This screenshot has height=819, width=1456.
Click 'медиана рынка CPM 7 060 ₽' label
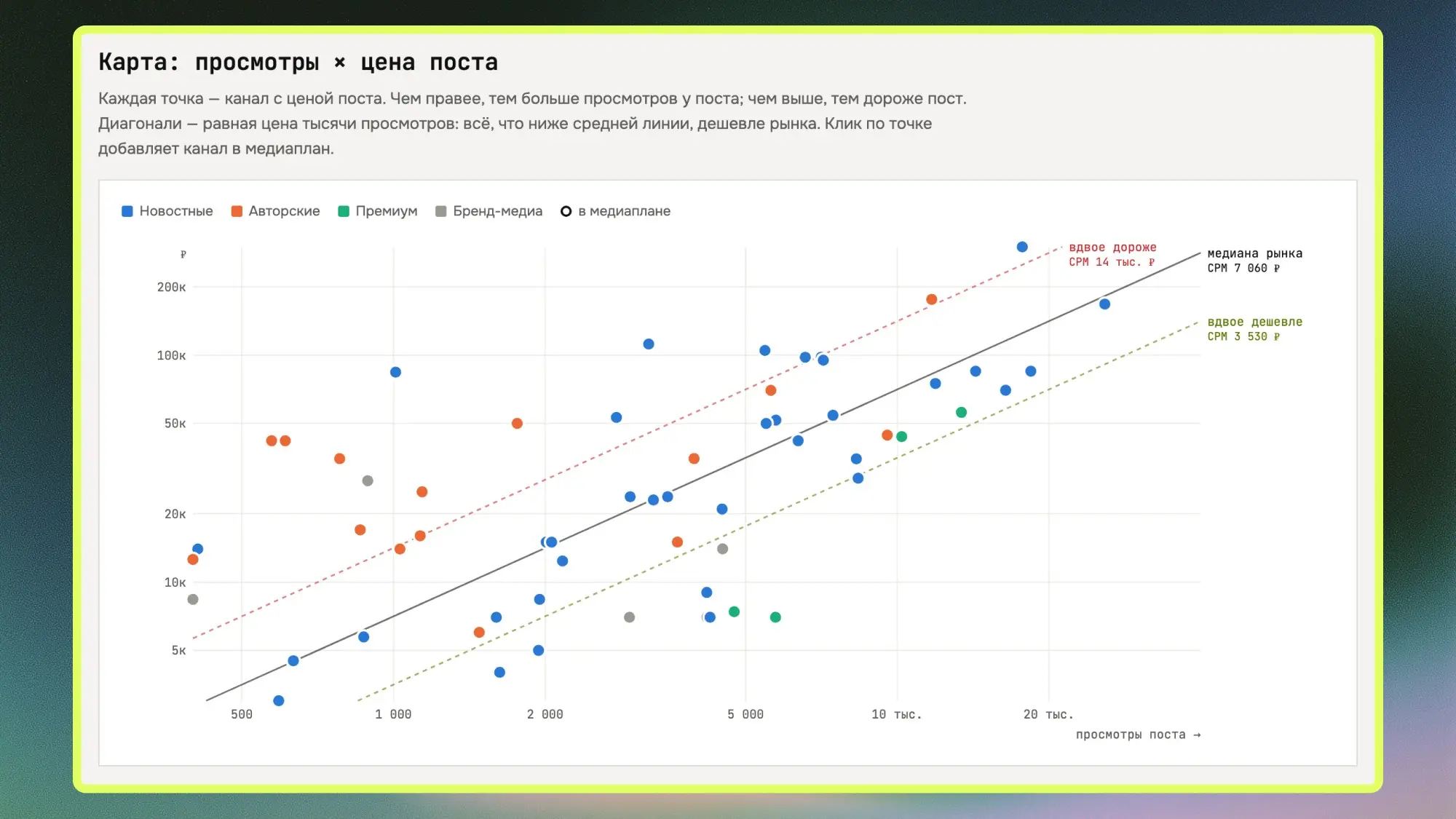coord(1254,261)
